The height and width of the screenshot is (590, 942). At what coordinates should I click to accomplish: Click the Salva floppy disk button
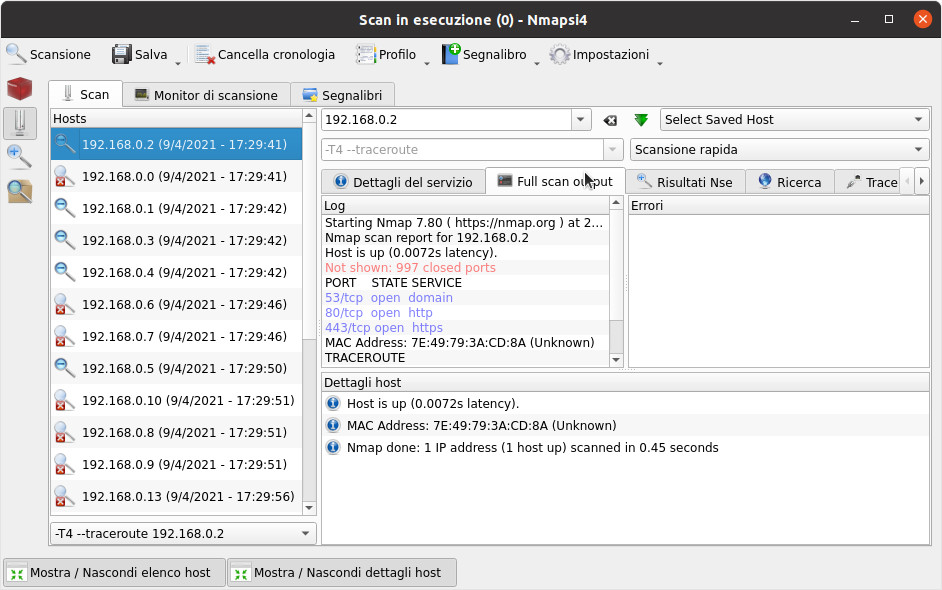pyautogui.click(x=139, y=55)
